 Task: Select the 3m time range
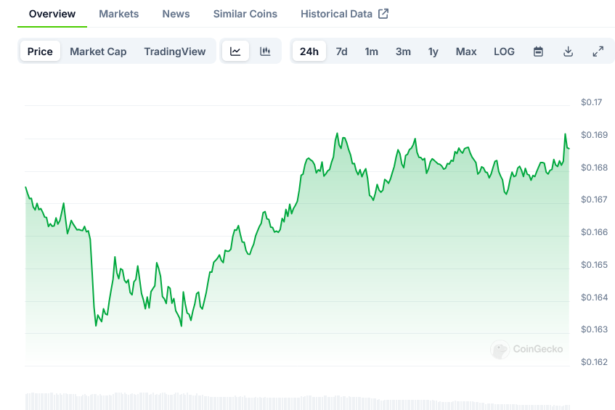click(x=403, y=51)
